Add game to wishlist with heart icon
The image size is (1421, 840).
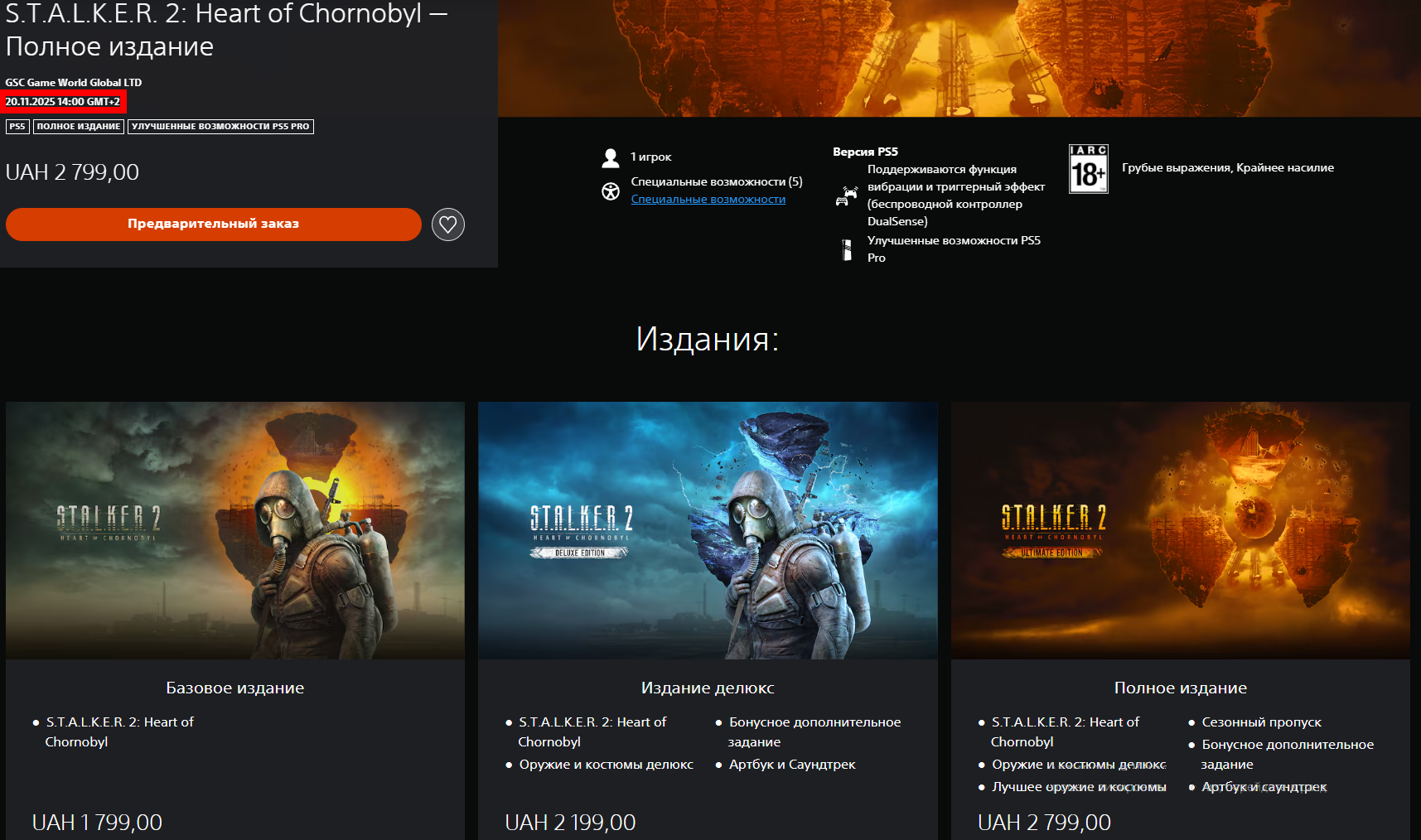point(448,224)
